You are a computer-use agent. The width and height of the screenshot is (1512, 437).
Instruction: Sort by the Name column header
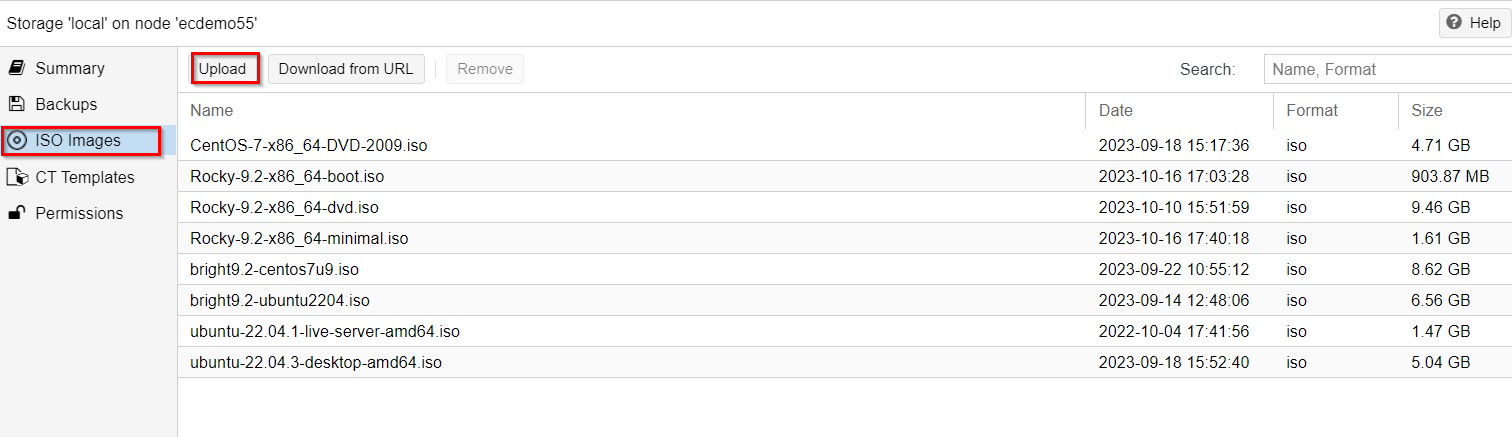(x=212, y=110)
